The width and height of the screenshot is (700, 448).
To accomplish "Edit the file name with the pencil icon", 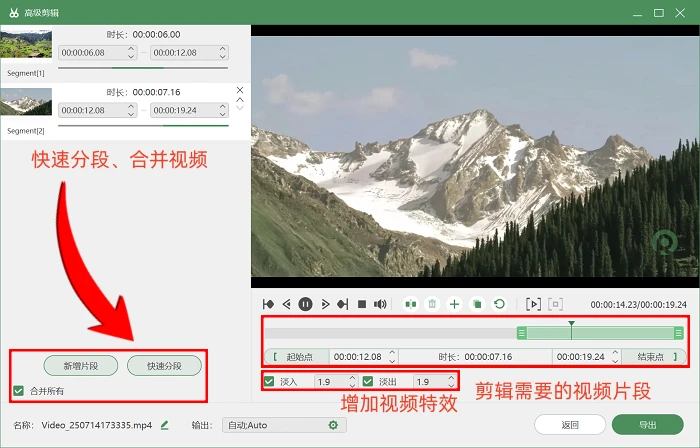I will 165,425.
